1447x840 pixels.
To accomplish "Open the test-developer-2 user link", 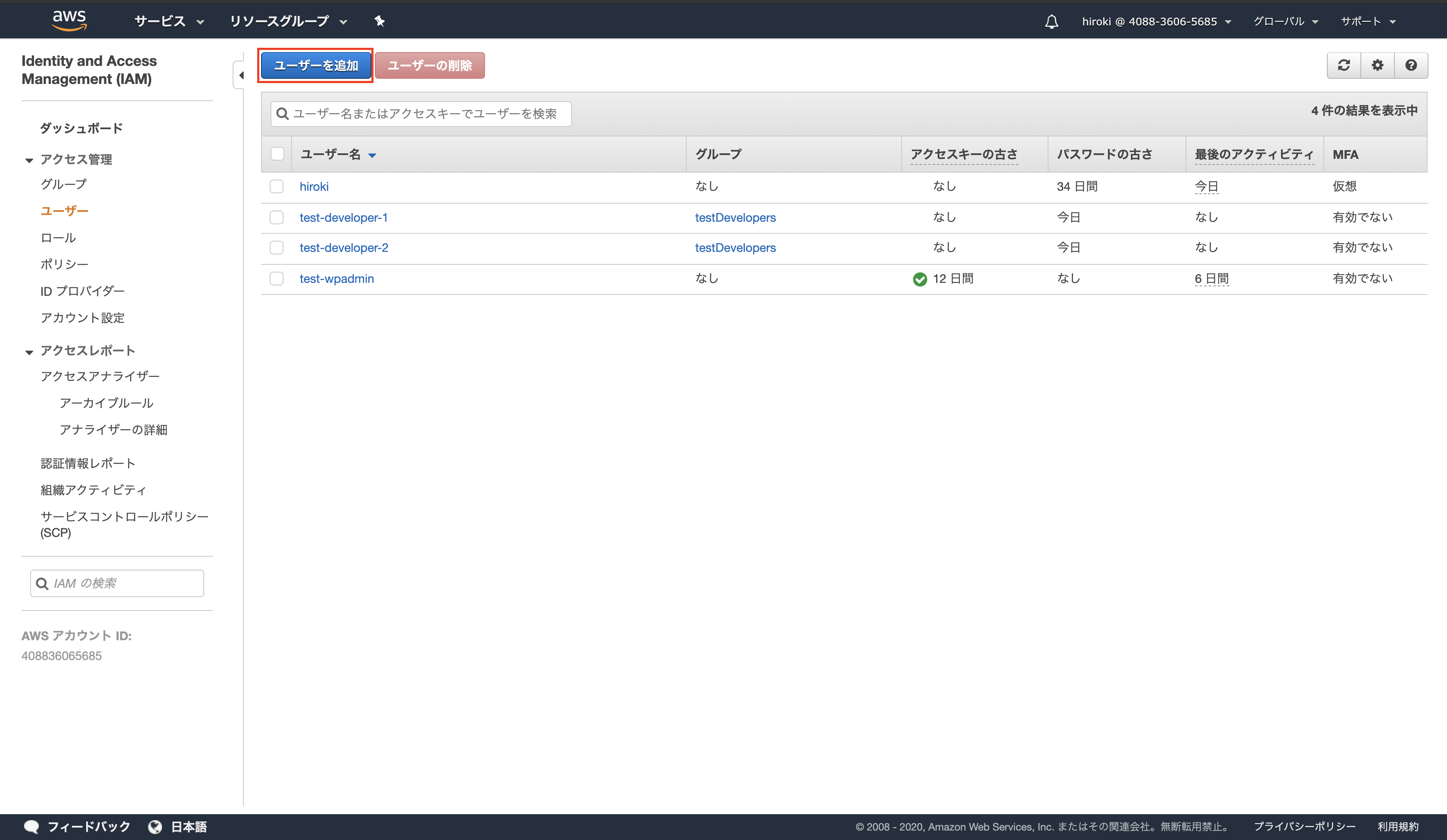I will tap(344, 248).
